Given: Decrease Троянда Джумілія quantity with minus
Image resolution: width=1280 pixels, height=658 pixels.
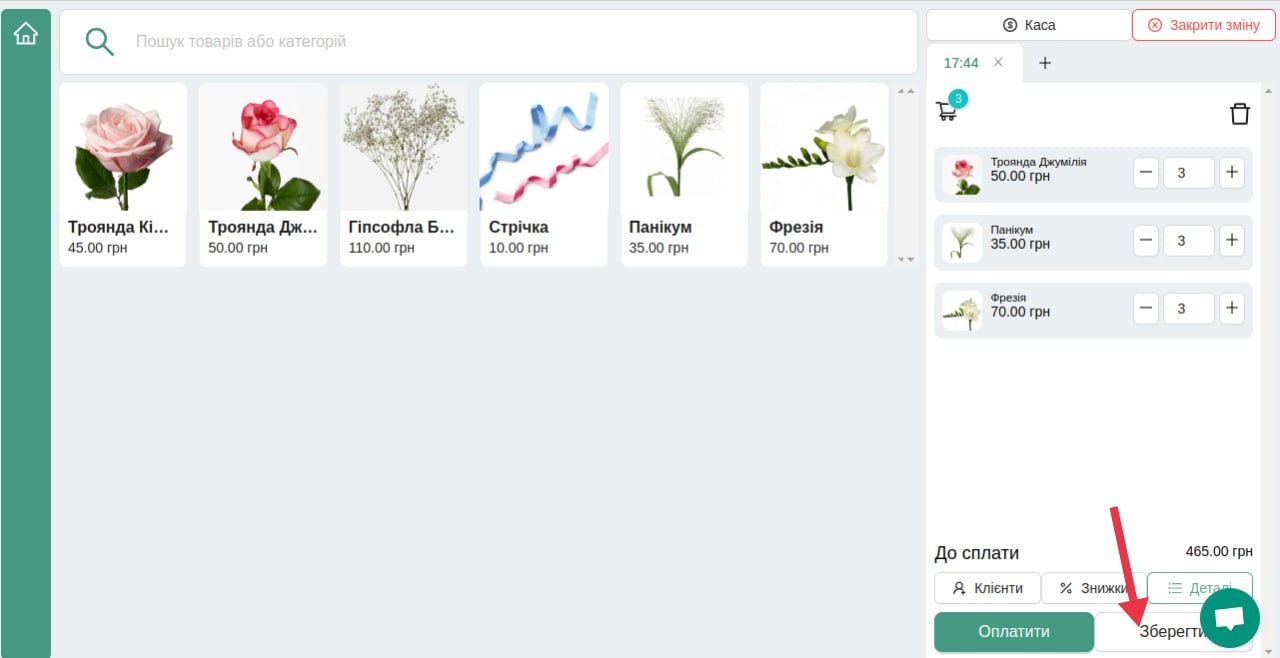Looking at the screenshot, I should tap(1147, 173).
